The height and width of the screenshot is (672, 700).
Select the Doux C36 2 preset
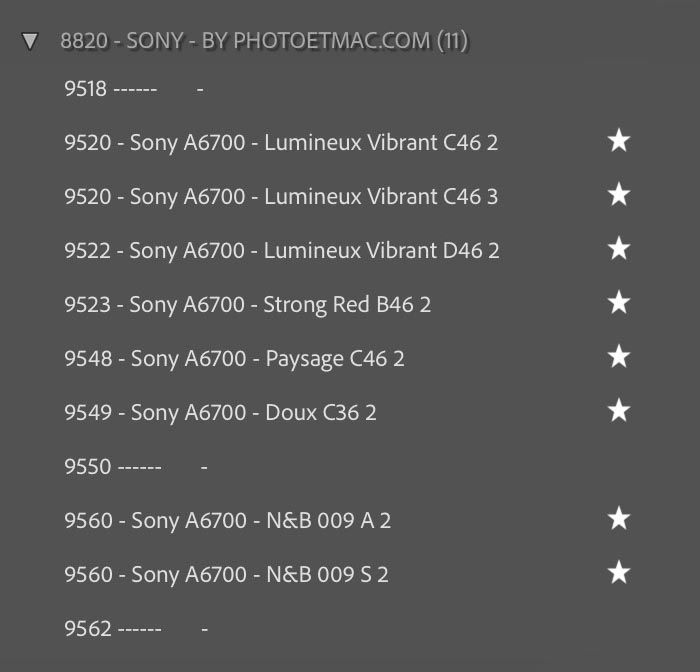tap(221, 413)
